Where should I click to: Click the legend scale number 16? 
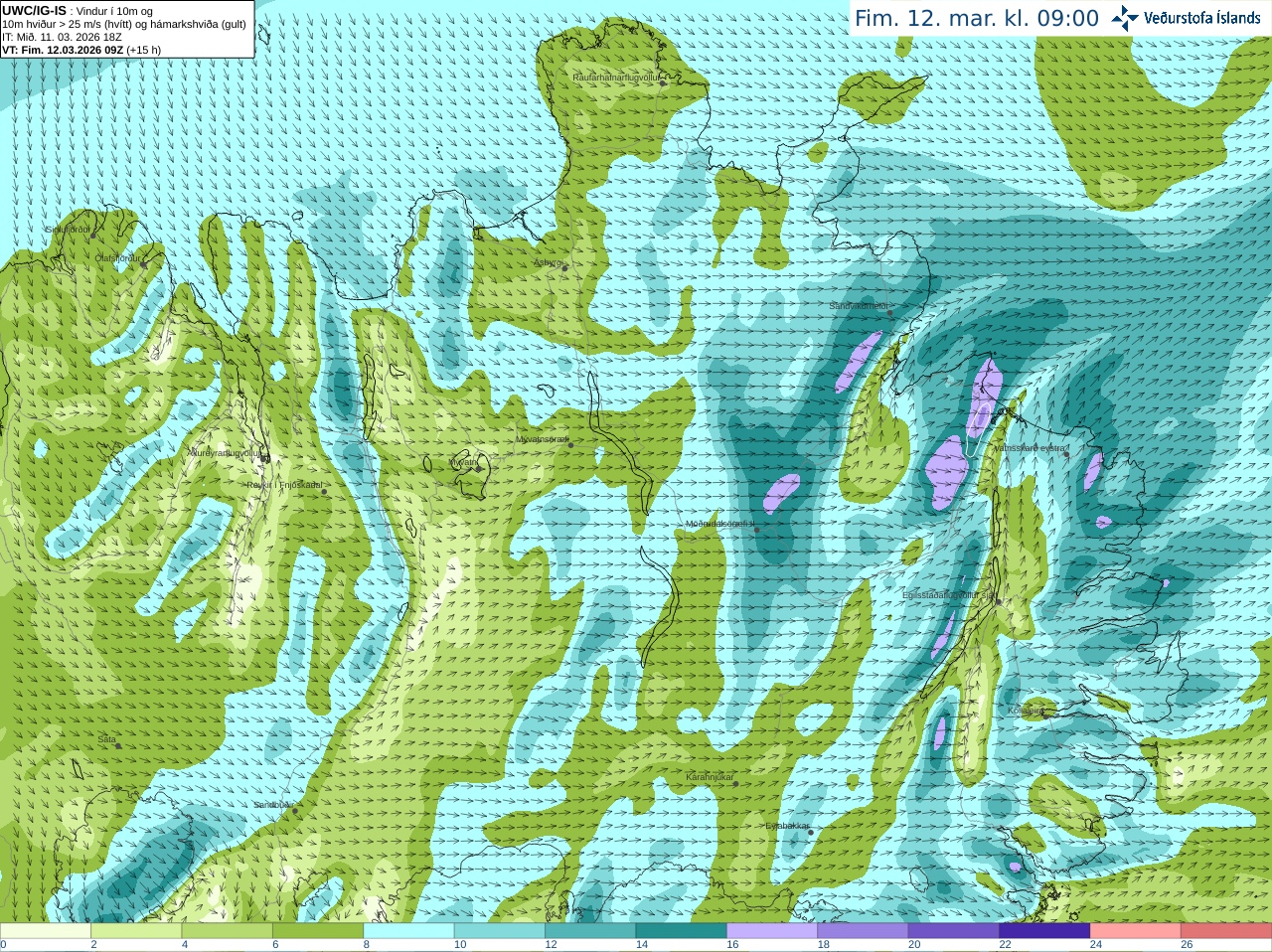[732, 945]
